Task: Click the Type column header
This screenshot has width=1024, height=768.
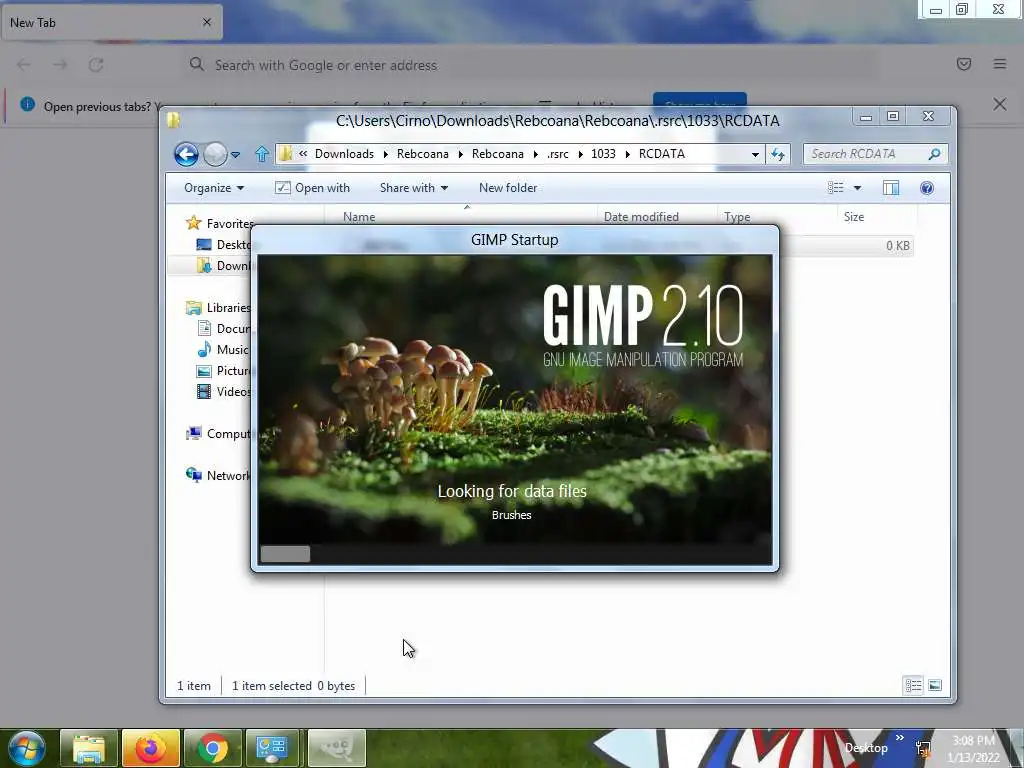Action: click(737, 217)
